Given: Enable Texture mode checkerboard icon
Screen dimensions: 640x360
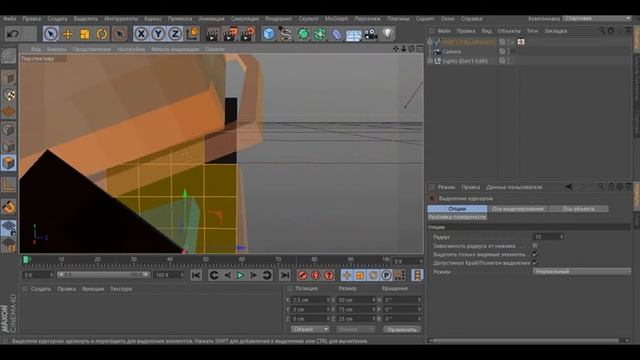Looking at the screenshot, I should [x=9, y=95].
